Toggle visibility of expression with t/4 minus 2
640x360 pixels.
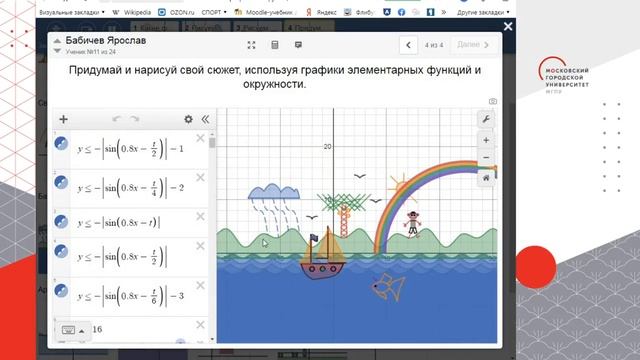(61, 182)
